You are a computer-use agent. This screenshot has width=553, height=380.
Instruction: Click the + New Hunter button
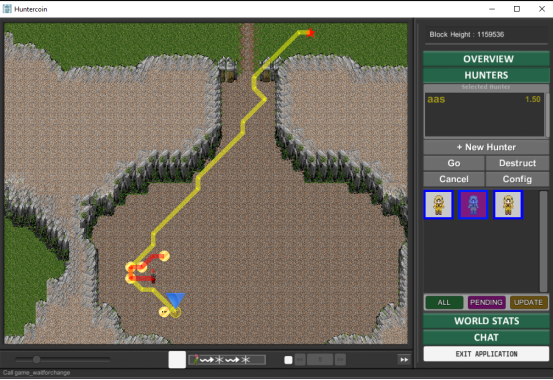point(486,147)
